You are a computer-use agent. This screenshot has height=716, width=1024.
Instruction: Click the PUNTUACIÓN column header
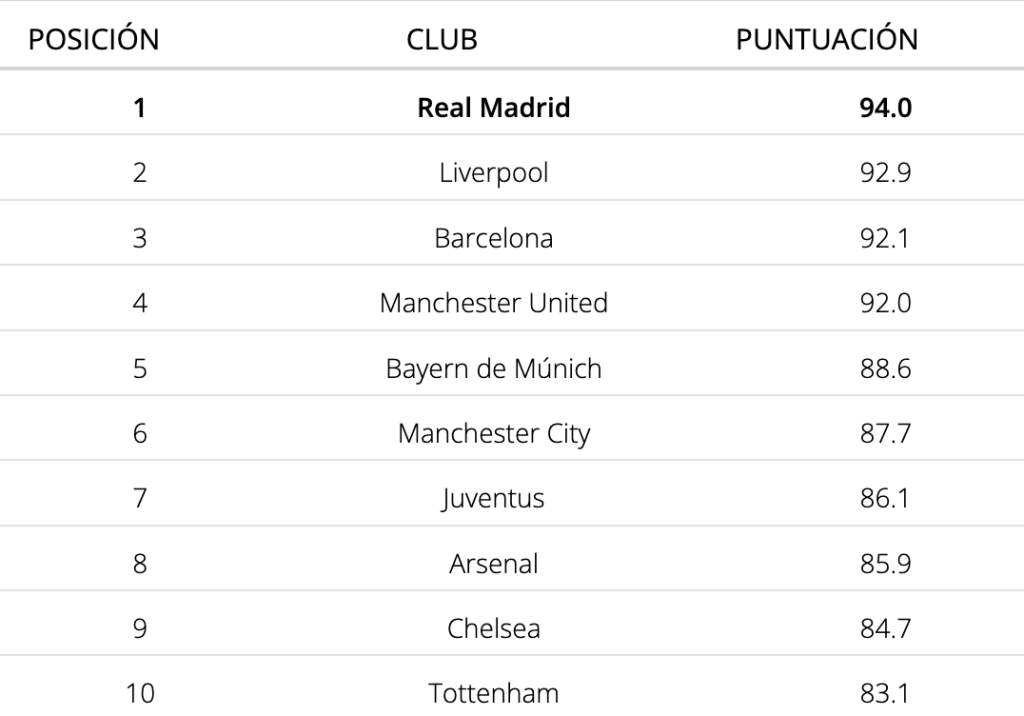[827, 40]
